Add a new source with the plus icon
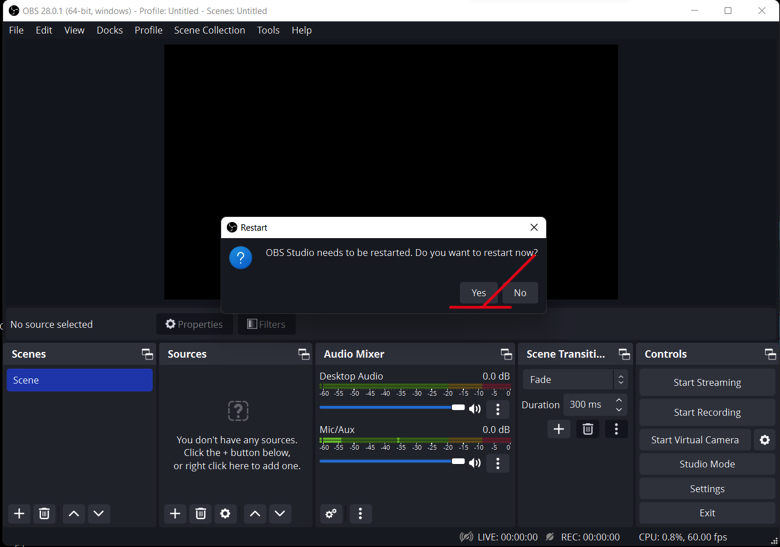This screenshot has width=780, height=547. (175, 513)
